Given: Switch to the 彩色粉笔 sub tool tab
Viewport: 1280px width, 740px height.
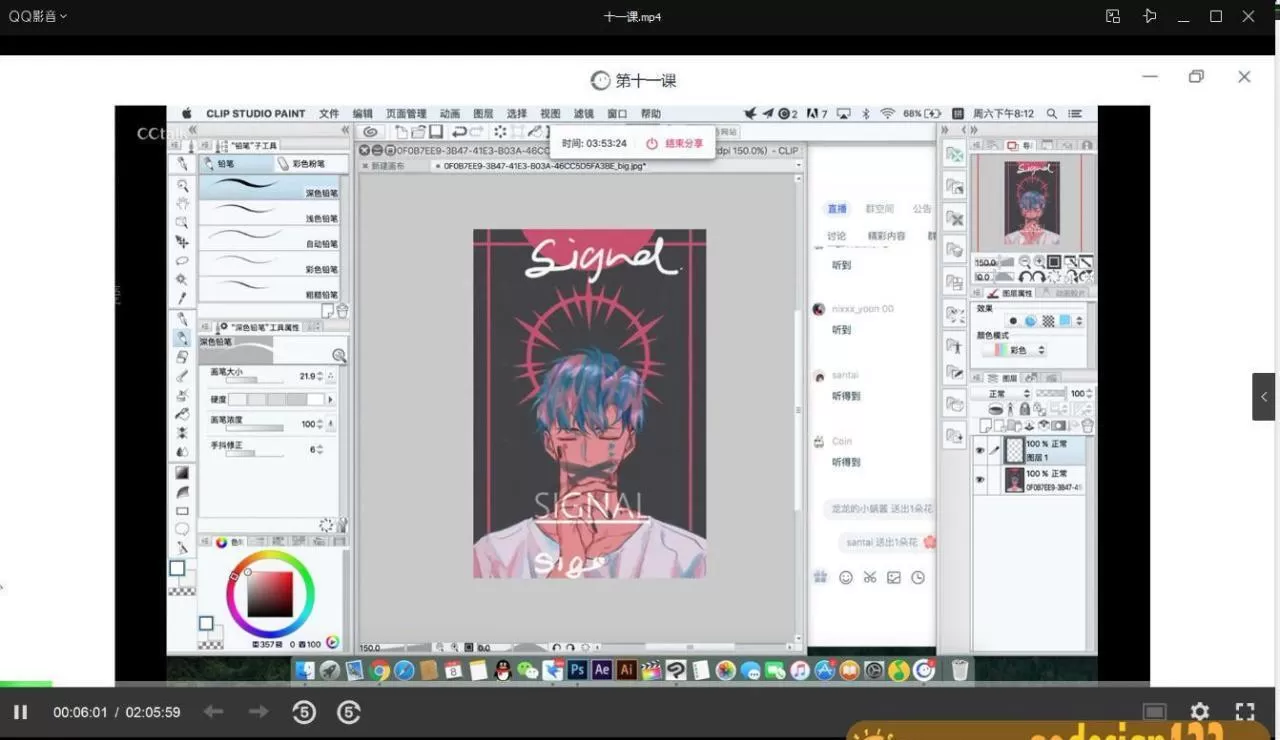Looking at the screenshot, I should (311, 163).
